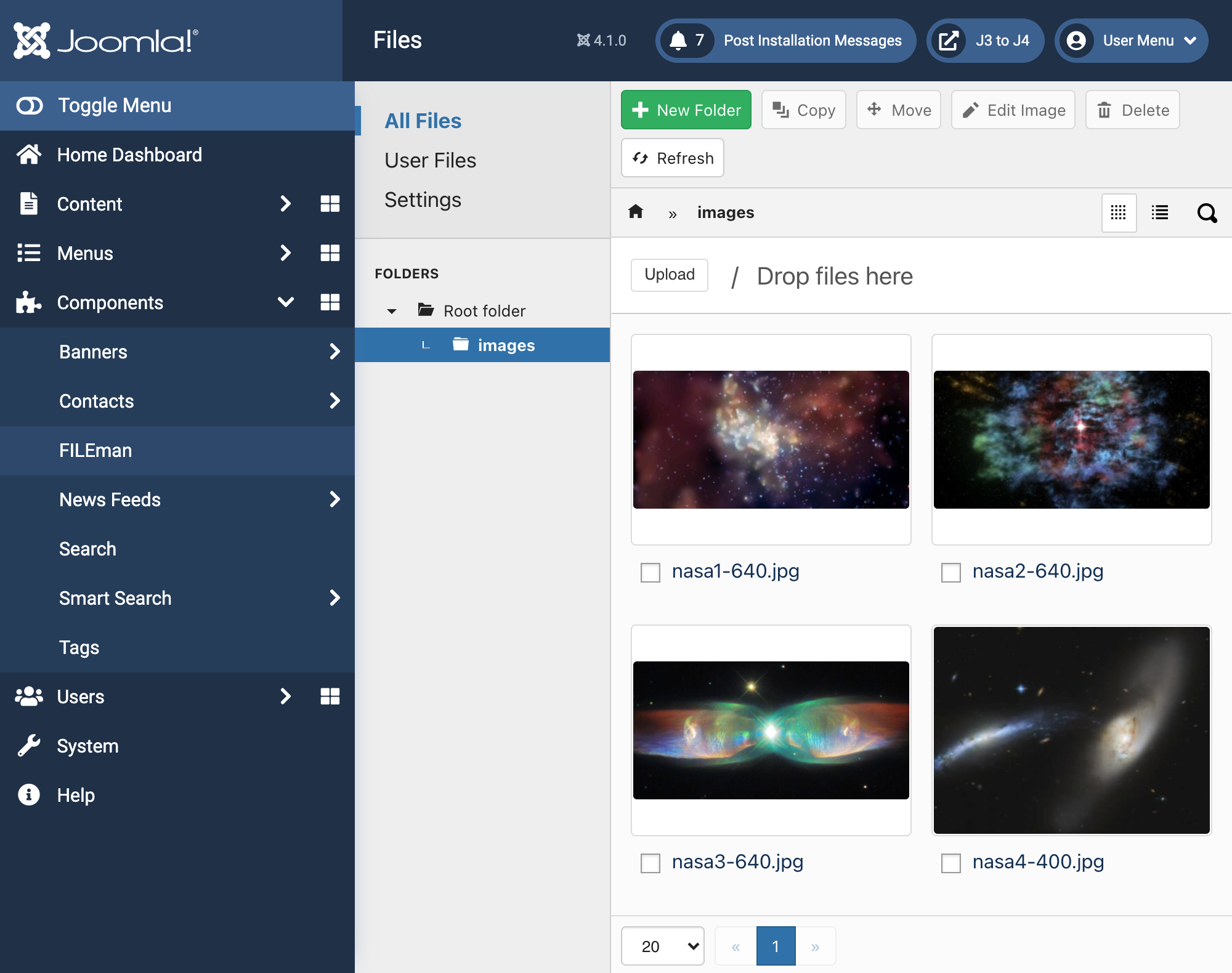1232x973 pixels.
Task: Open the FILEman component
Action: [x=177, y=450]
